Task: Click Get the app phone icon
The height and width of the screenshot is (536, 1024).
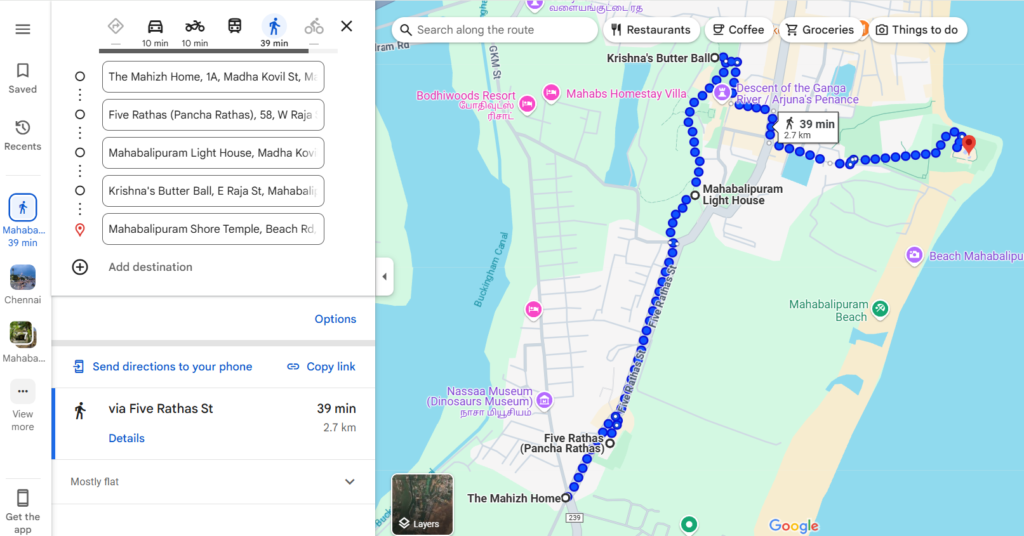Action: point(23,498)
